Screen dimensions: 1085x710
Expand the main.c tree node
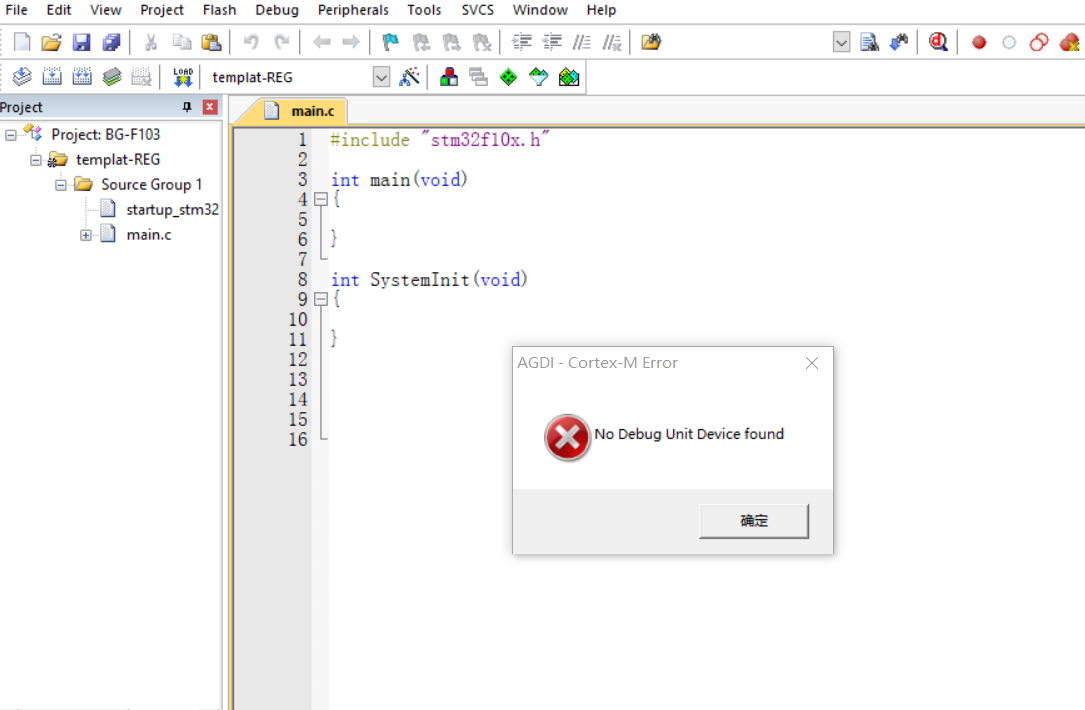[x=85, y=233]
